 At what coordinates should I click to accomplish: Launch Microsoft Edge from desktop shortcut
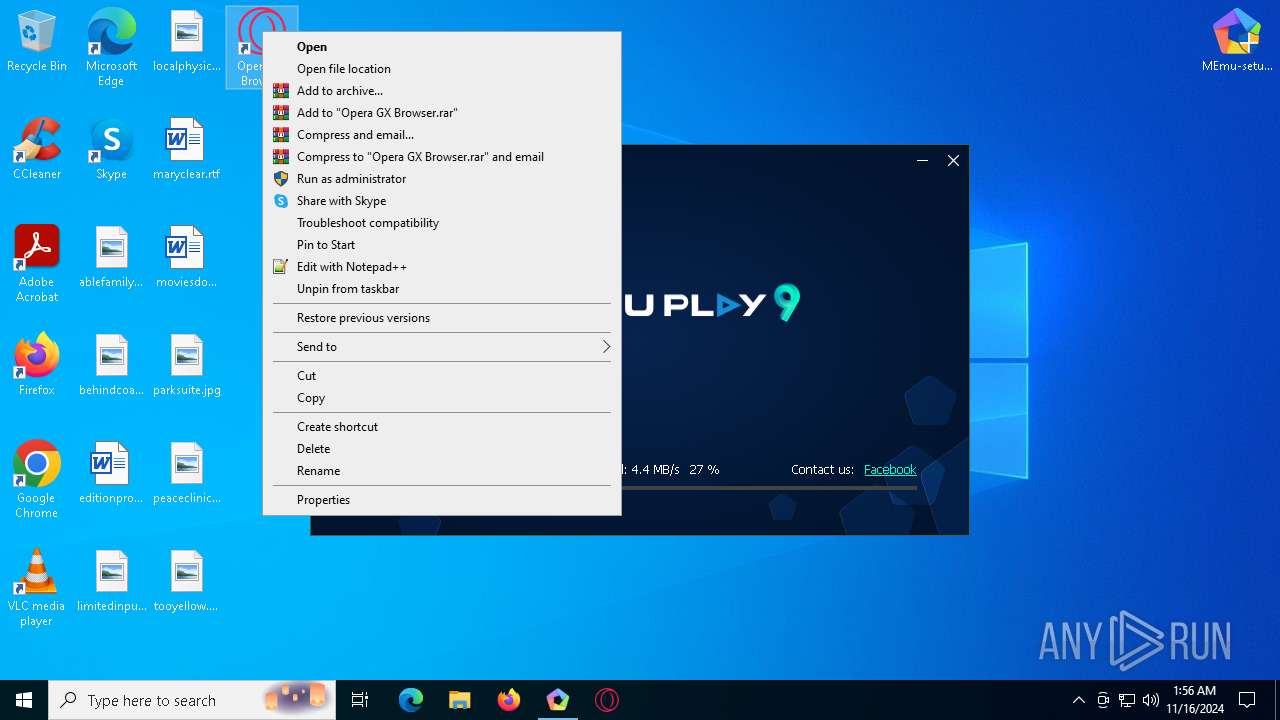click(x=111, y=48)
